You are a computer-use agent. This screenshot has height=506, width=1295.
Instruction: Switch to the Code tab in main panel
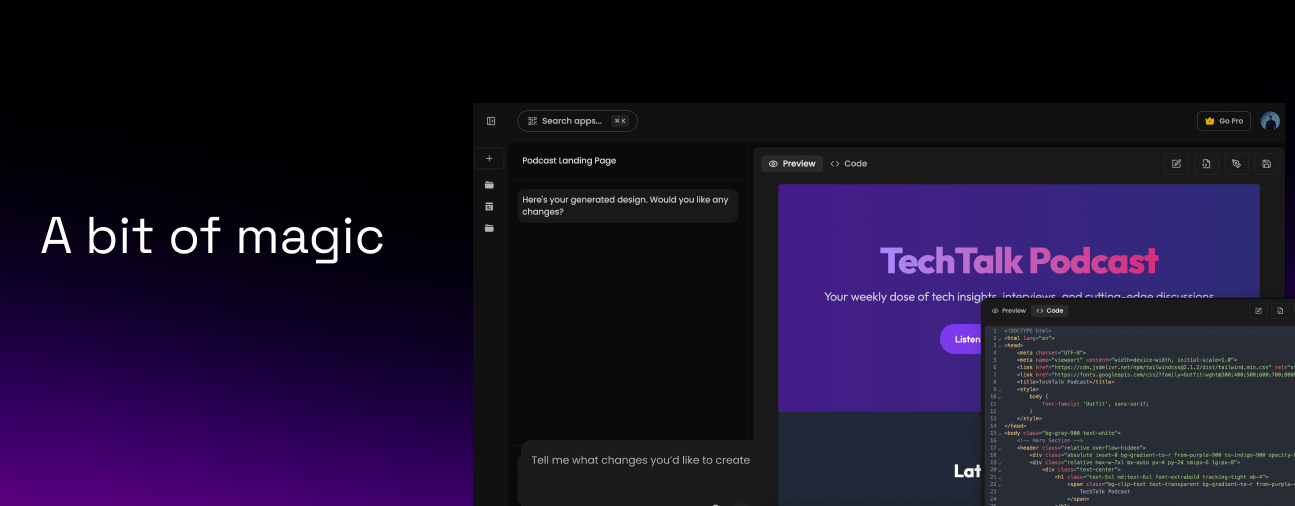coord(848,164)
